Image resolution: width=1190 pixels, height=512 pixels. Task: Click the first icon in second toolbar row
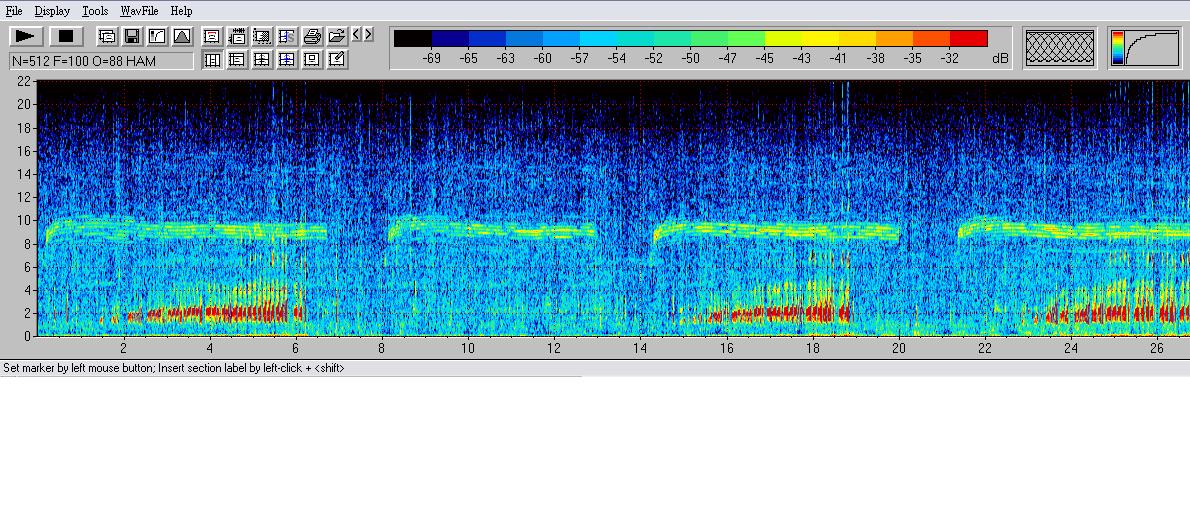pyautogui.click(x=212, y=59)
